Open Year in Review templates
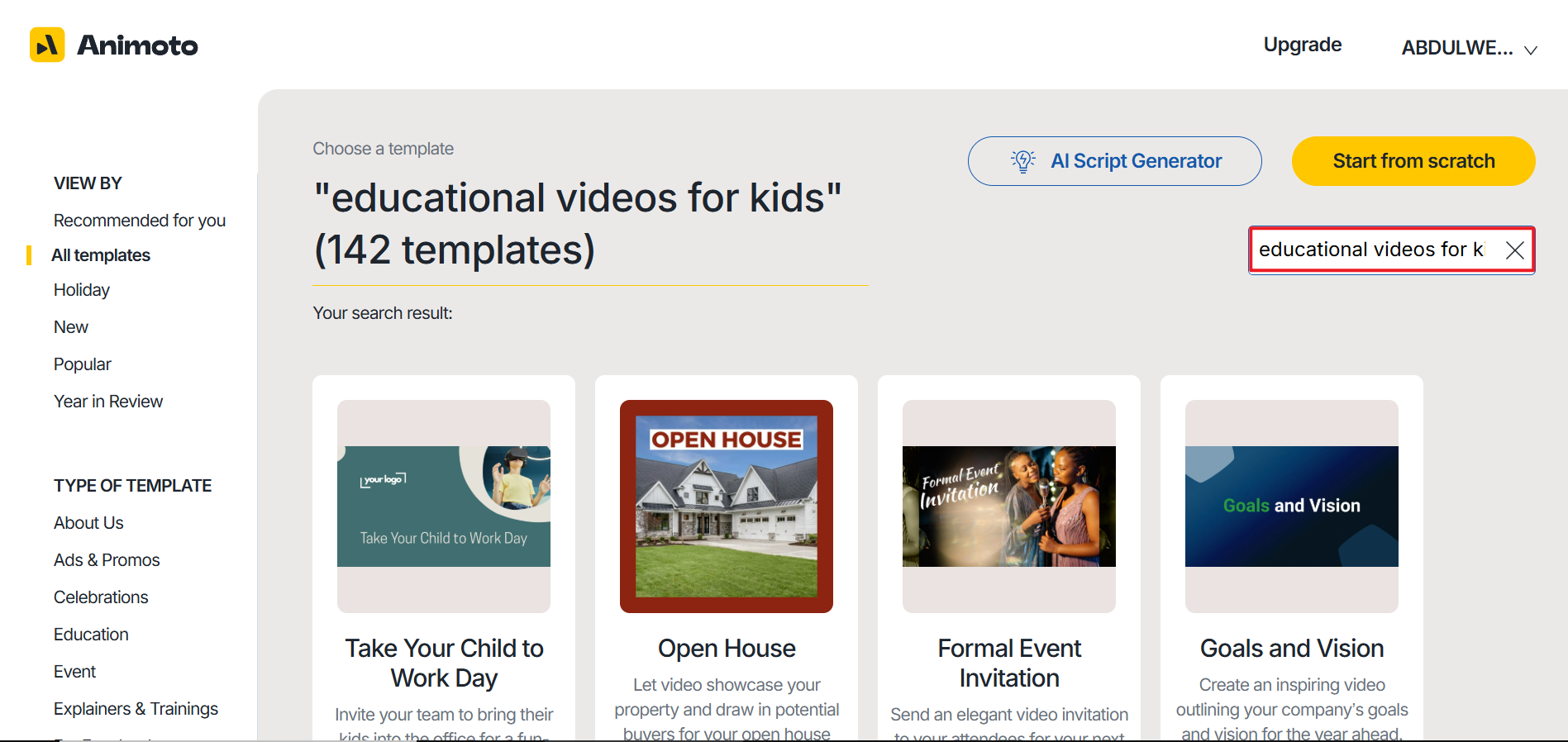The width and height of the screenshot is (1568, 742). pyautogui.click(x=108, y=402)
